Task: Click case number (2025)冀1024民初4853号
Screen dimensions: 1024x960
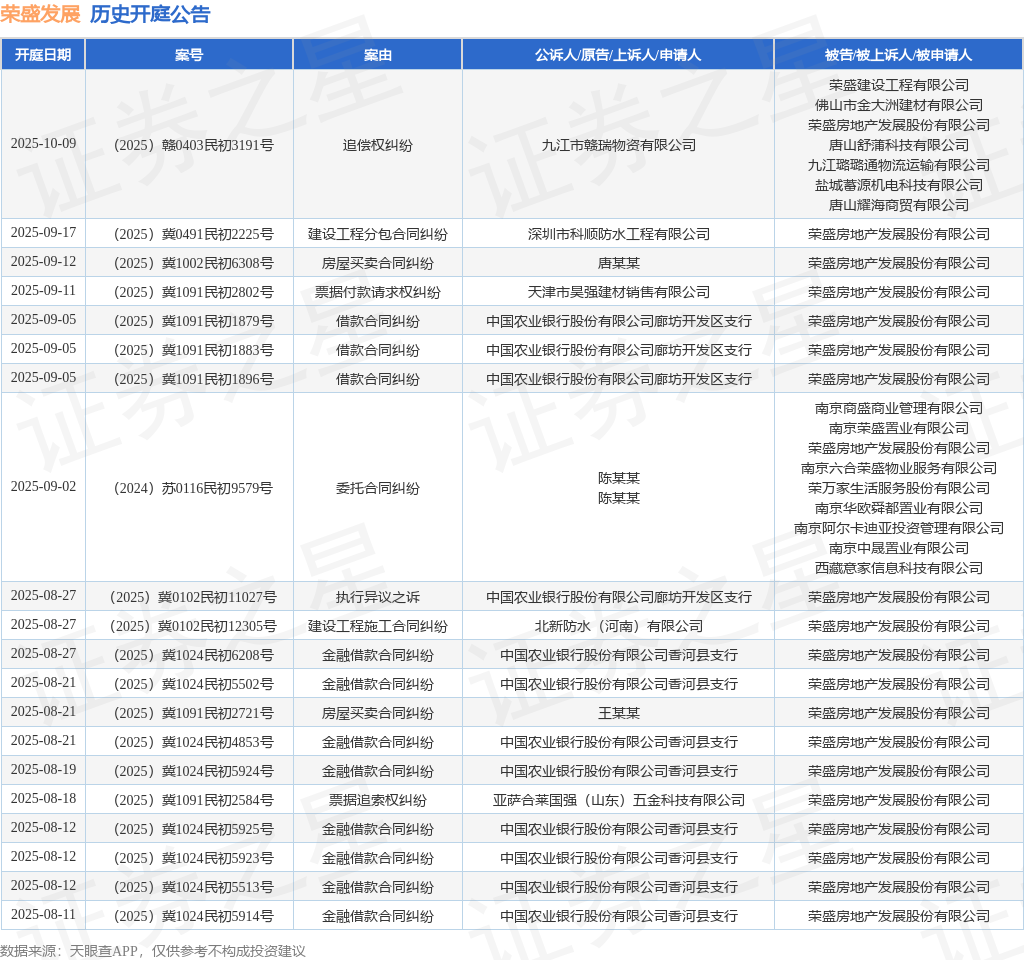Action: click(193, 743)
